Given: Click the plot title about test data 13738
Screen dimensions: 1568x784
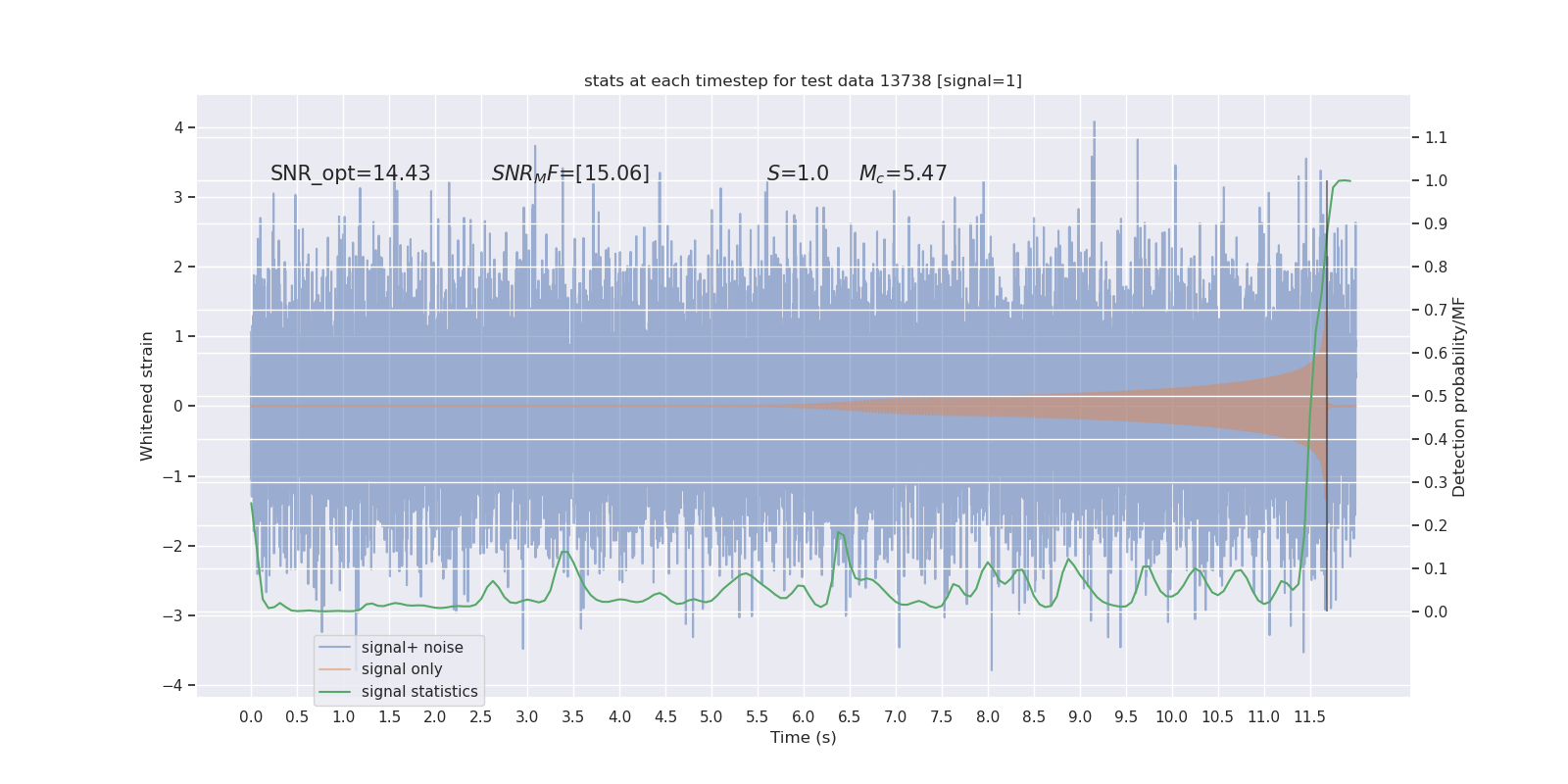Looking at the screenshot, I should click(803, 80).
